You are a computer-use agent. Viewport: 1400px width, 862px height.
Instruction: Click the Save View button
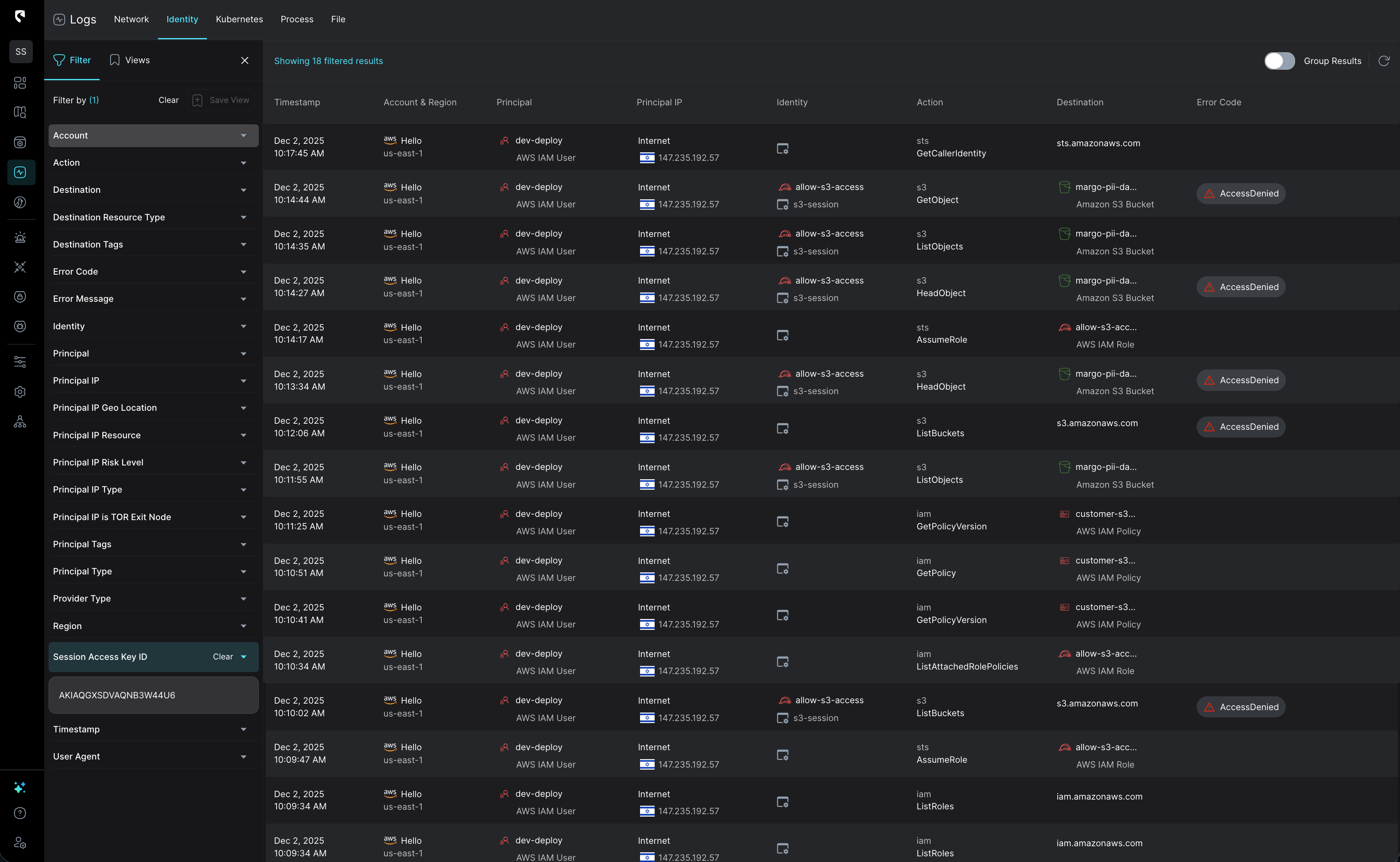click(221, 100)
